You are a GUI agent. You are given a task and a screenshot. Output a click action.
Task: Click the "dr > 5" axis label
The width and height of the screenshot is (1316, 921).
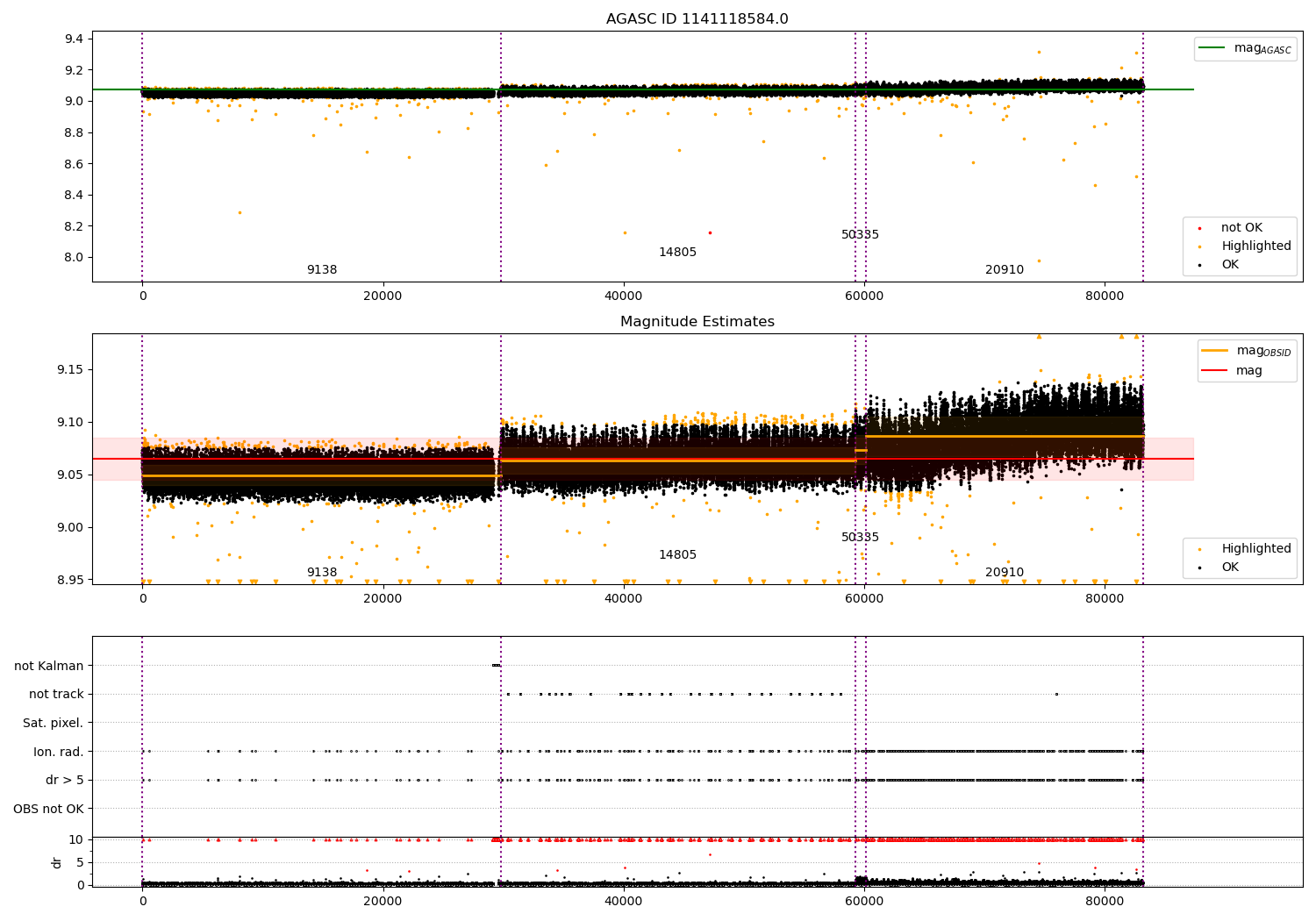[65, 780]
